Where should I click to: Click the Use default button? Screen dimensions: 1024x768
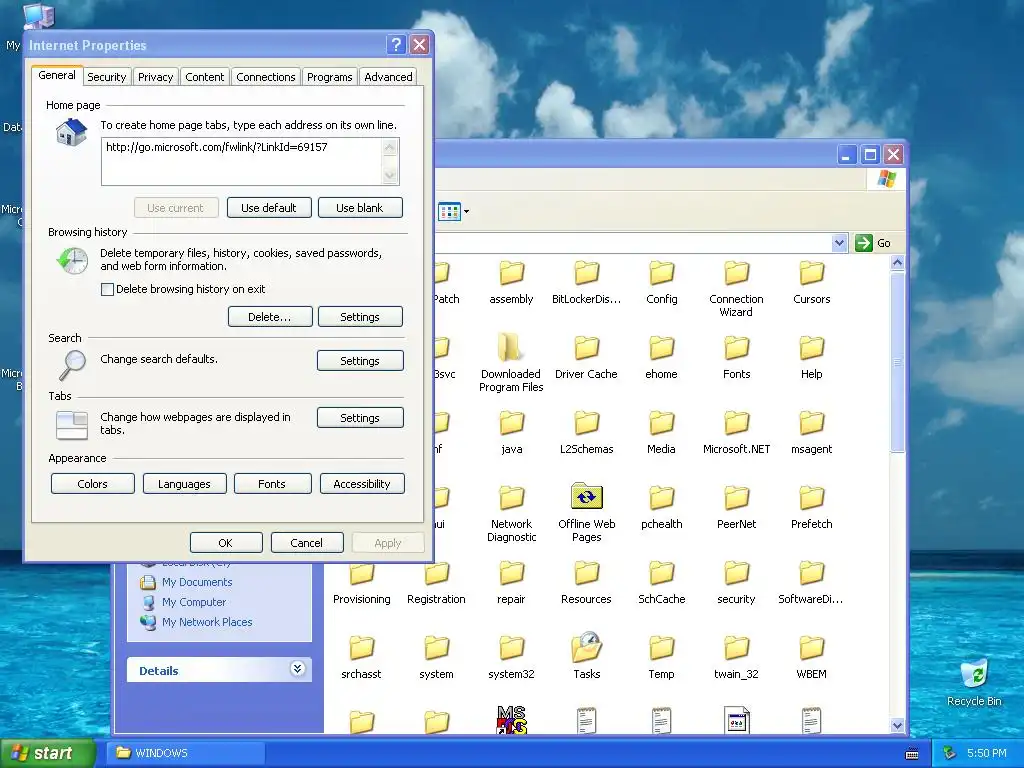click(x=269, y=208)
